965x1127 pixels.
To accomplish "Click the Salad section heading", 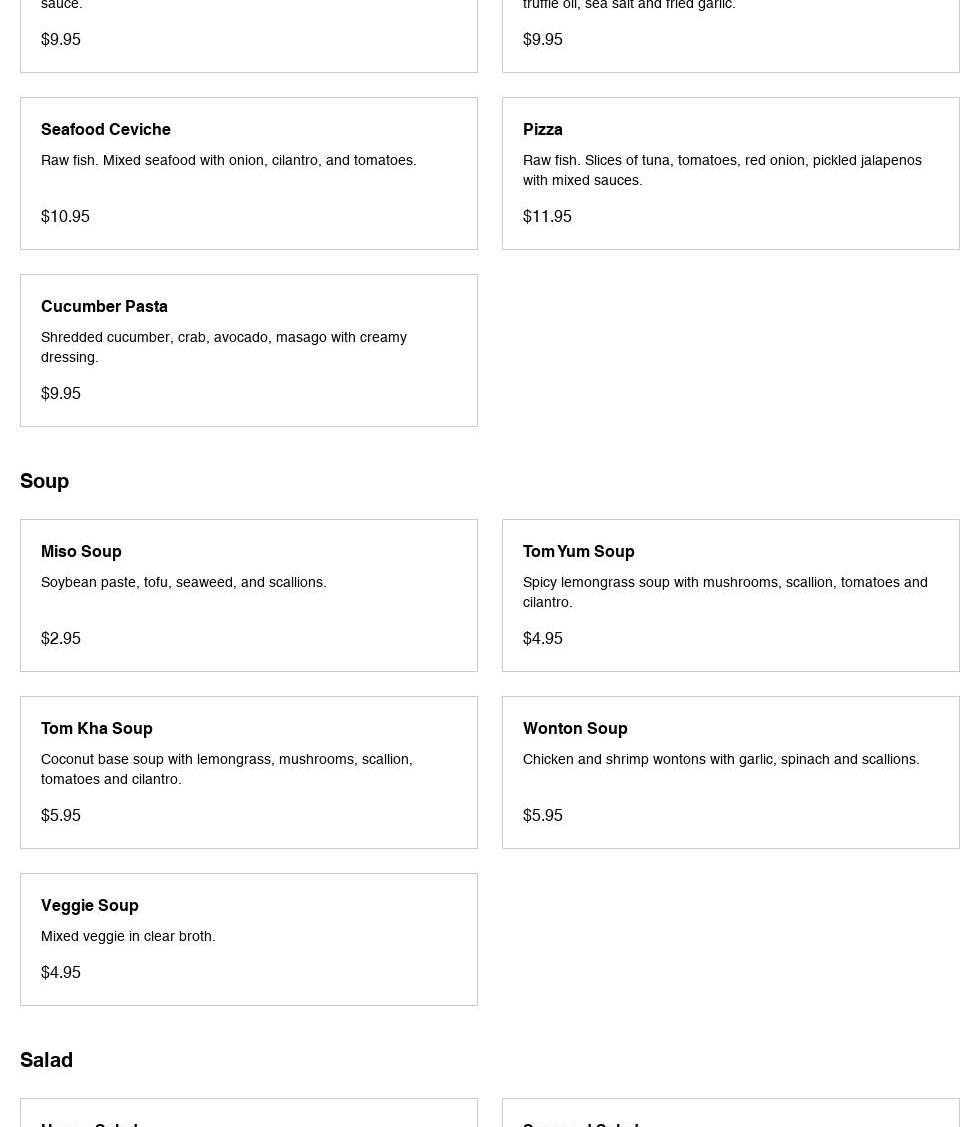I will point(47,1060).
